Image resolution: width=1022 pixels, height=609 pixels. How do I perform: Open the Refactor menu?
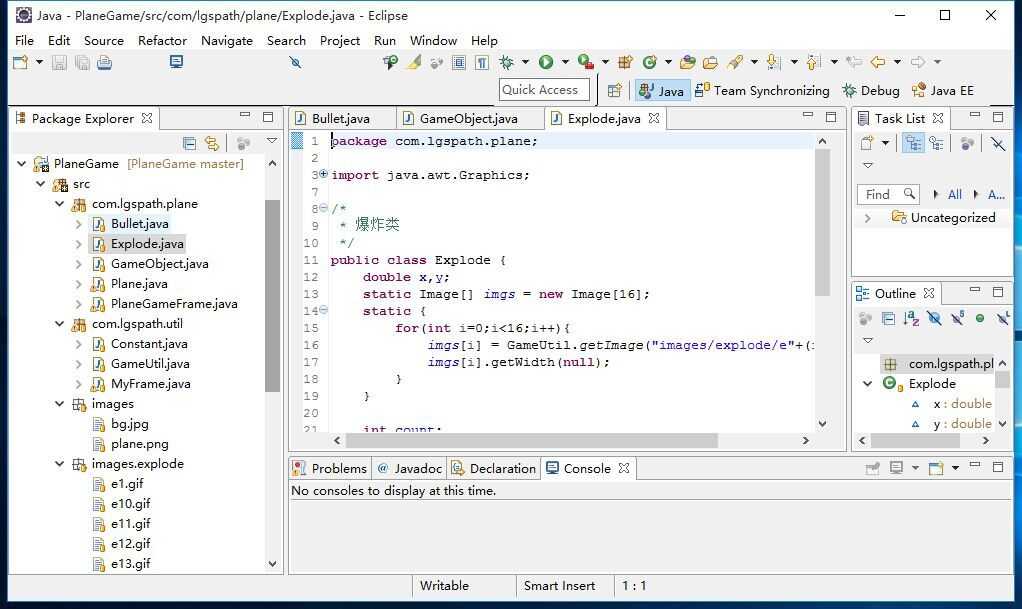tap(162, 40)
